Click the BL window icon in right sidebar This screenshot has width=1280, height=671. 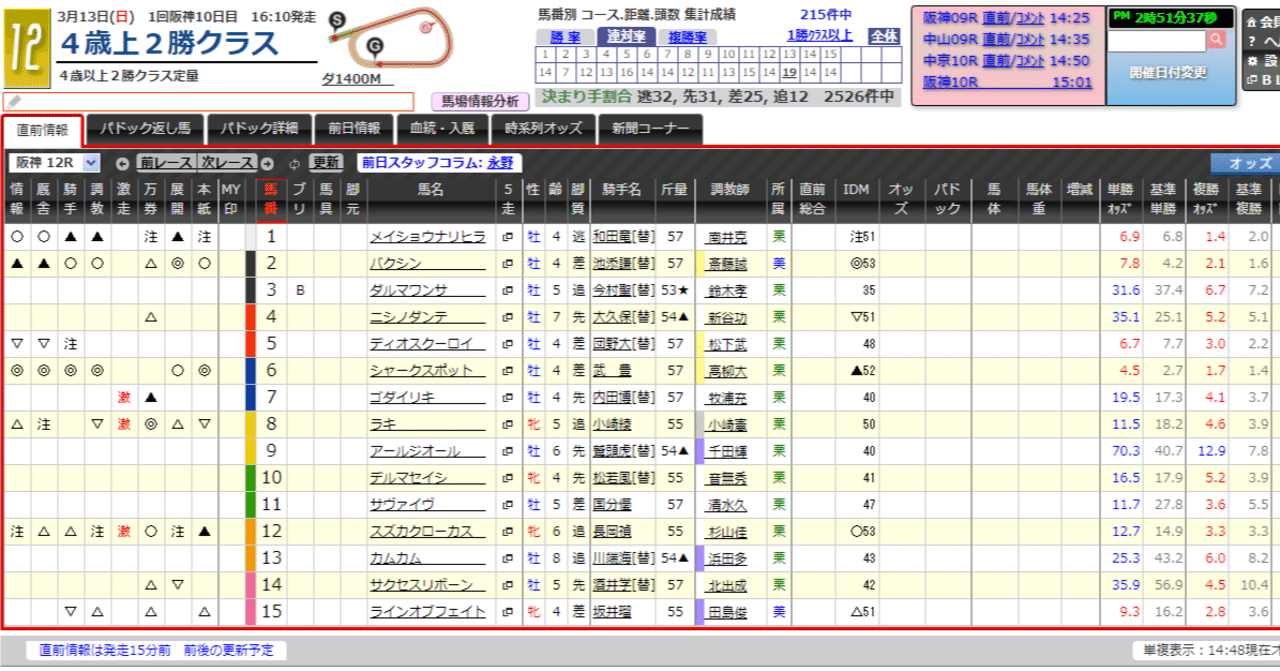(1251, 77)
